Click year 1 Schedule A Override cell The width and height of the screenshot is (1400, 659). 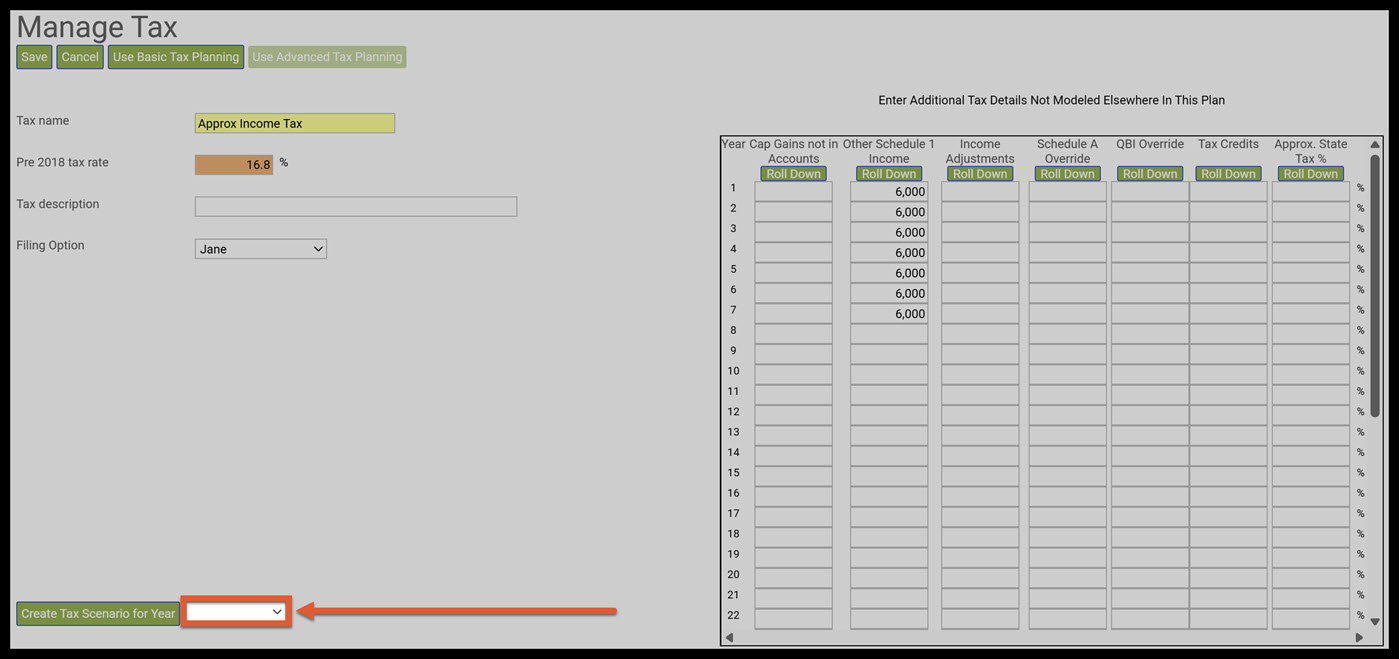(x=1068, y=191)
